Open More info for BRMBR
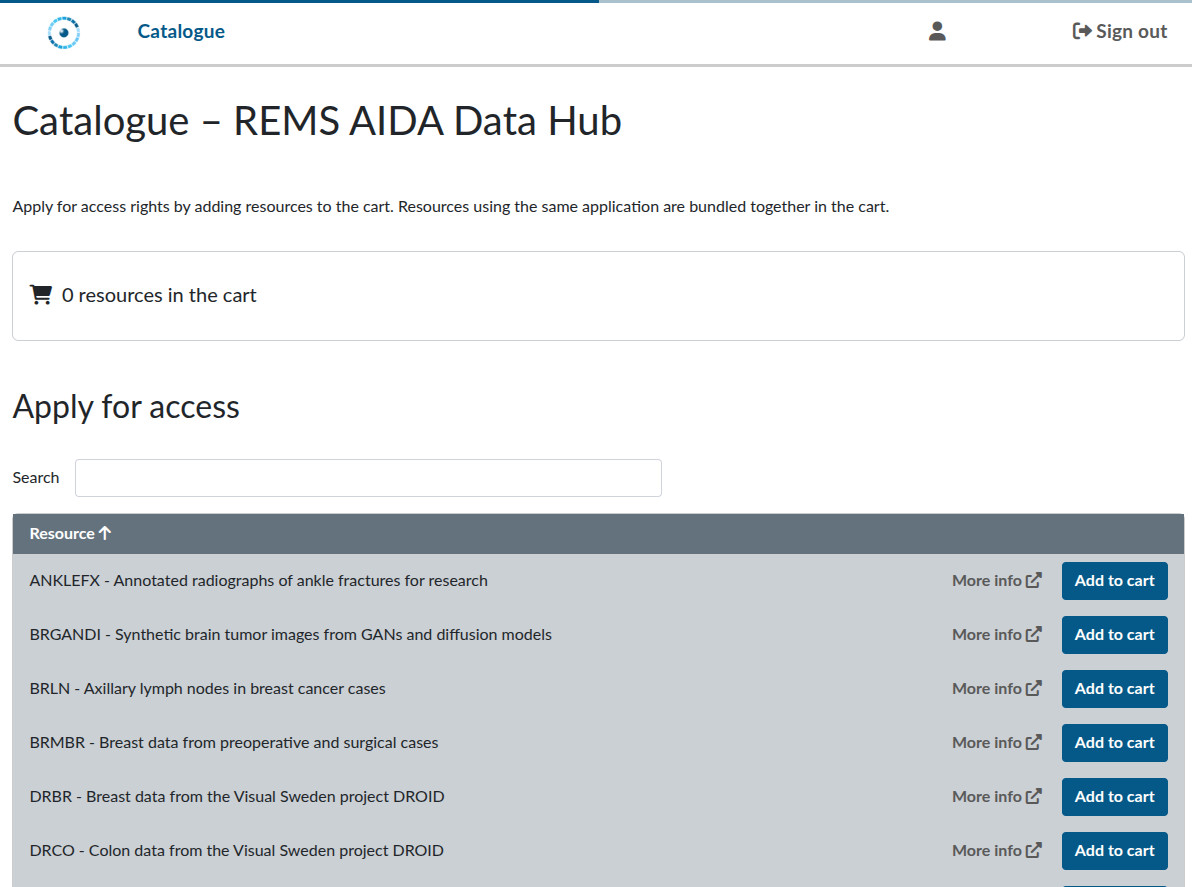Image resolution: width=1192 pixels, height=887 pixels. coord(996,743)
